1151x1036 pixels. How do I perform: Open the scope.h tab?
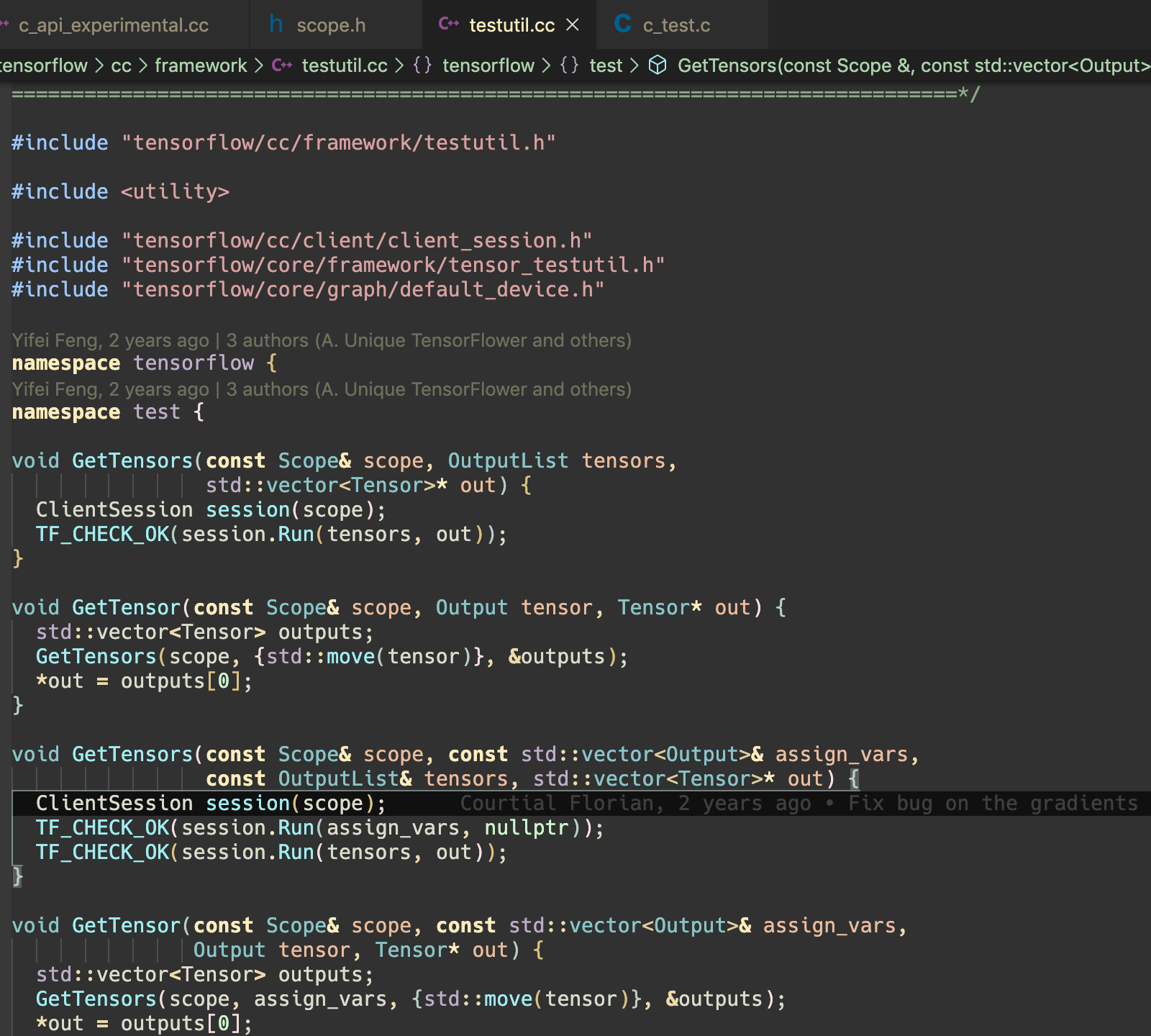331,25
